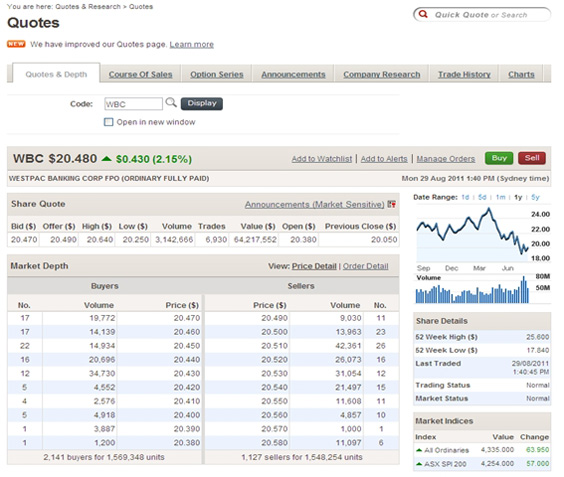
Task: Click the Display button
Action: coord(202,104)
